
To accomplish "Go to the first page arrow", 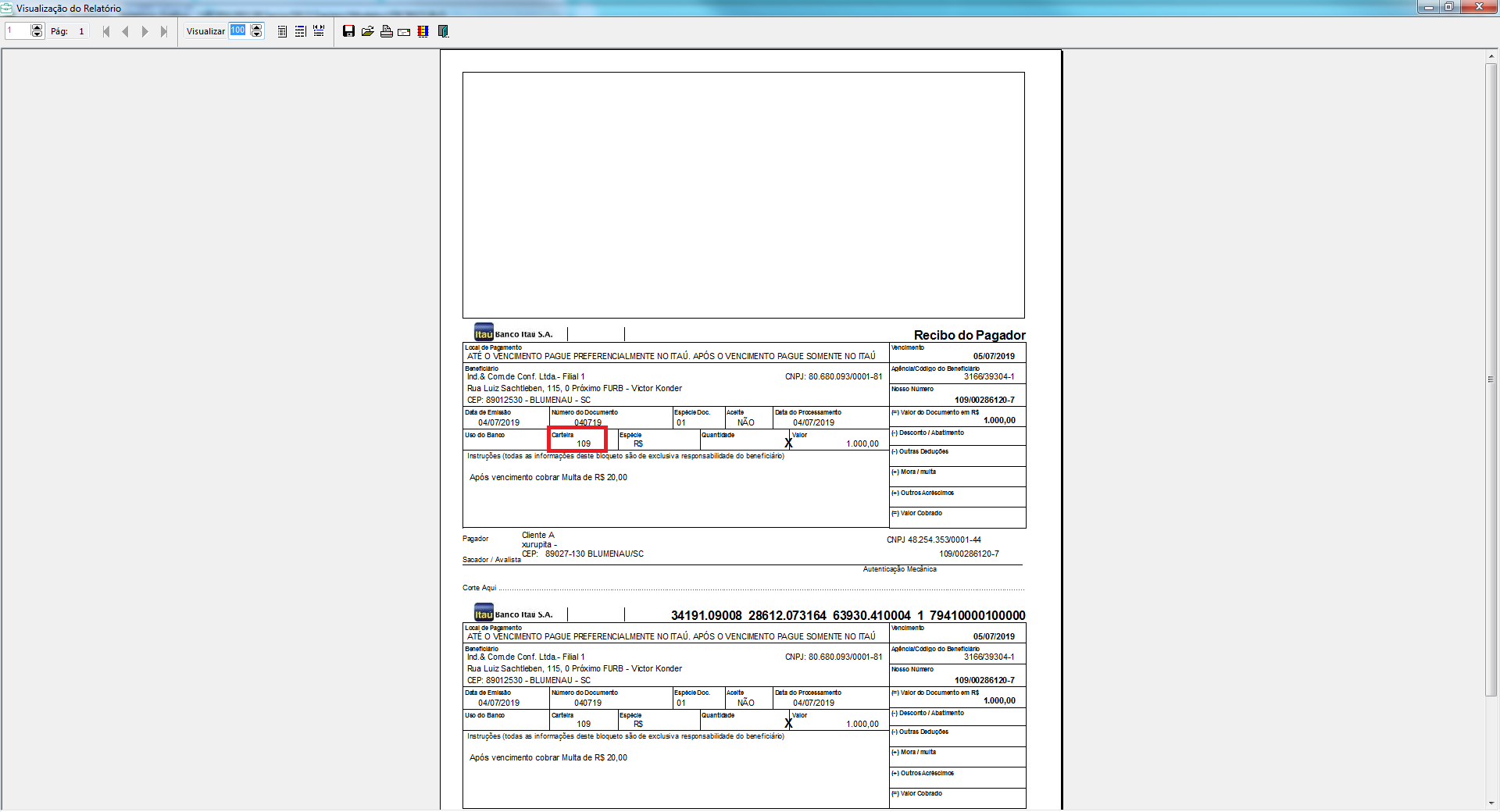I will point(106,31).
